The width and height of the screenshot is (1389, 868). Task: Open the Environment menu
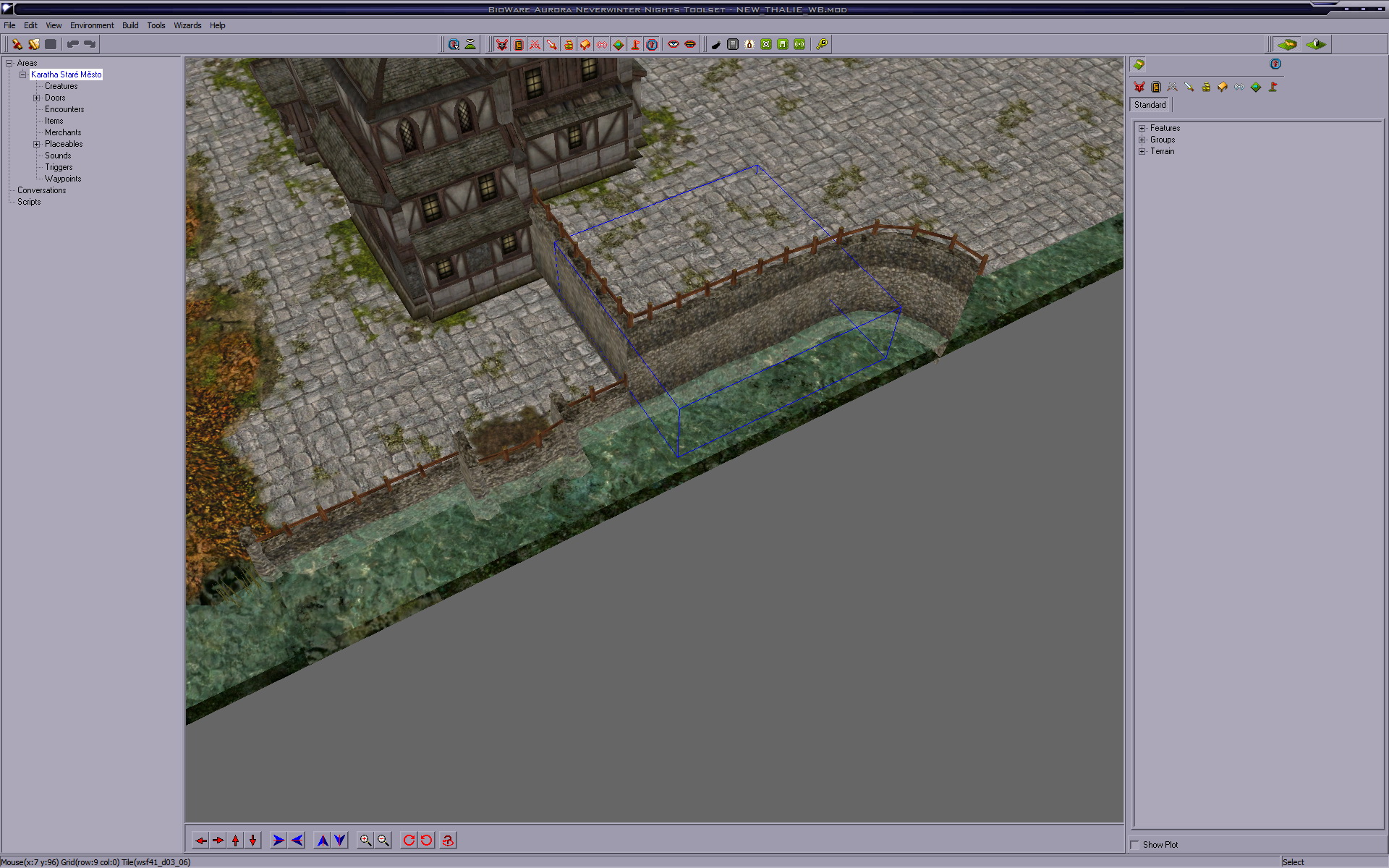(x=92, y=25)
